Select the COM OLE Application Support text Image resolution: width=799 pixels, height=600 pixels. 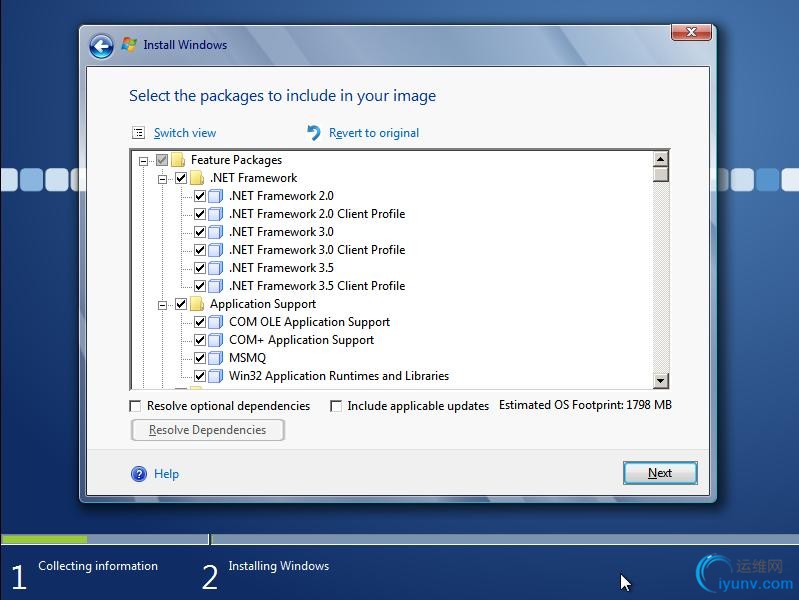[309, 322]
